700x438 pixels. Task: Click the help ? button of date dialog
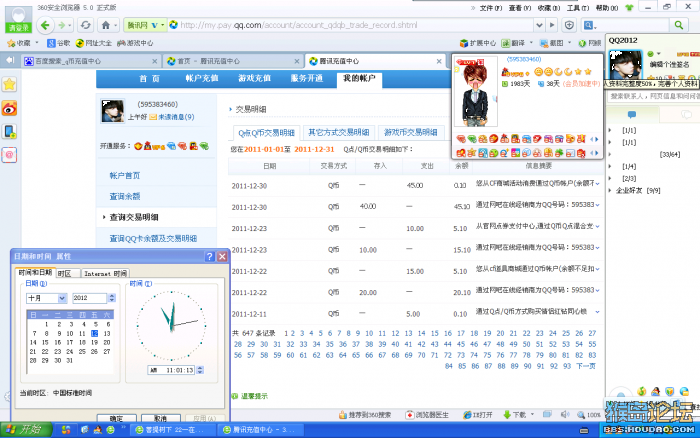(x=209, y=256)
